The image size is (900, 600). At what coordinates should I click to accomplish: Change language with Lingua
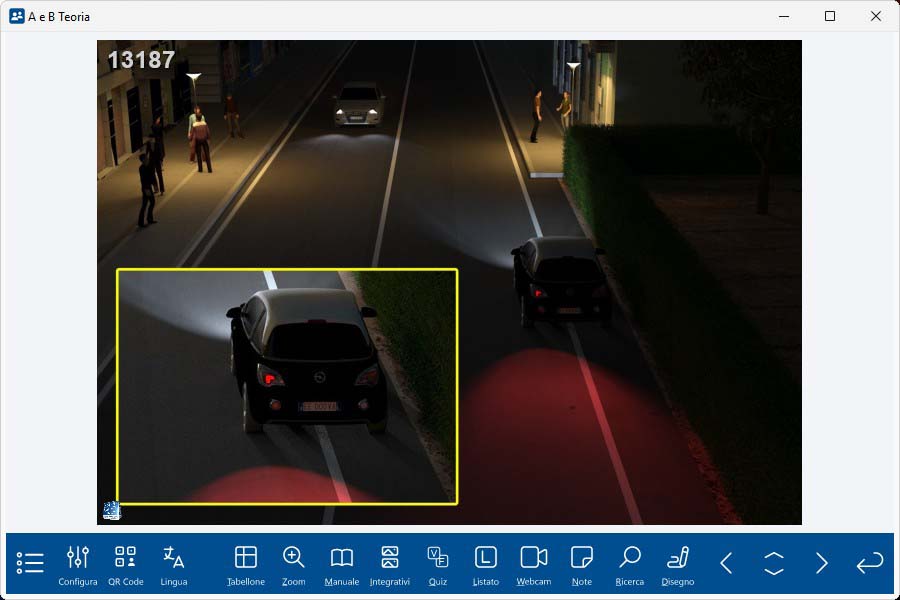click(x=174, y=564)
